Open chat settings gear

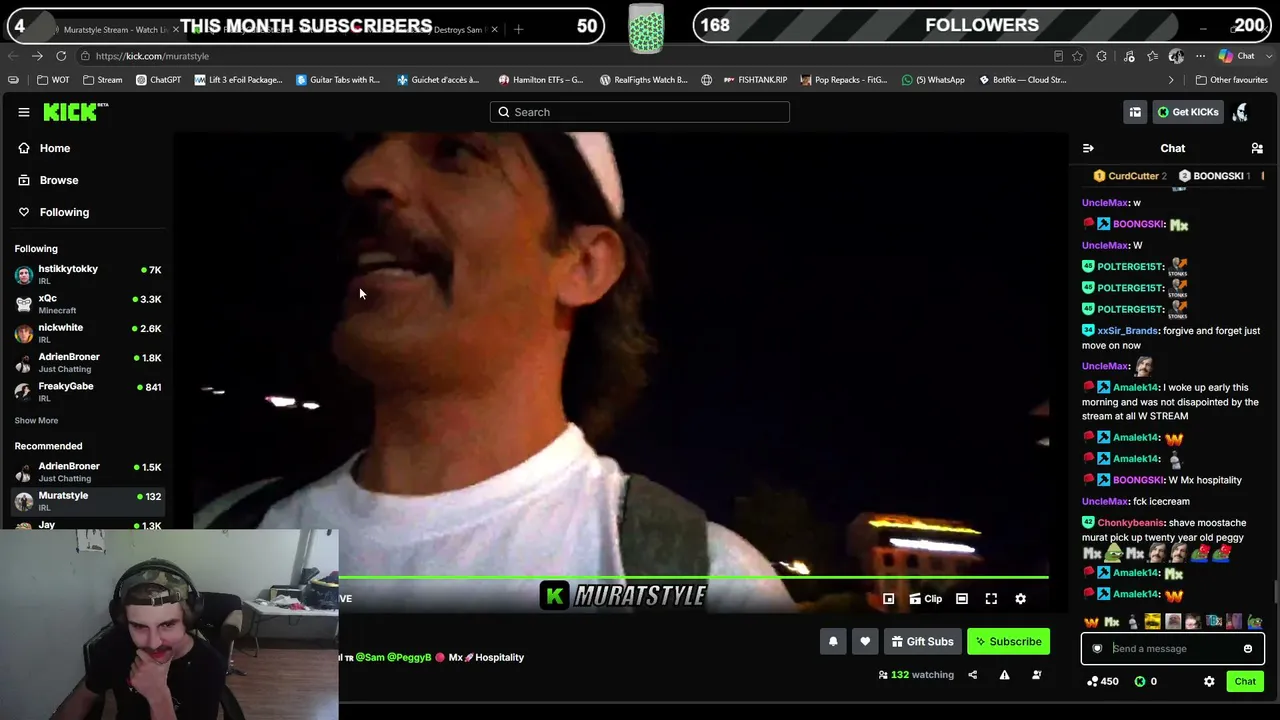1209,682
